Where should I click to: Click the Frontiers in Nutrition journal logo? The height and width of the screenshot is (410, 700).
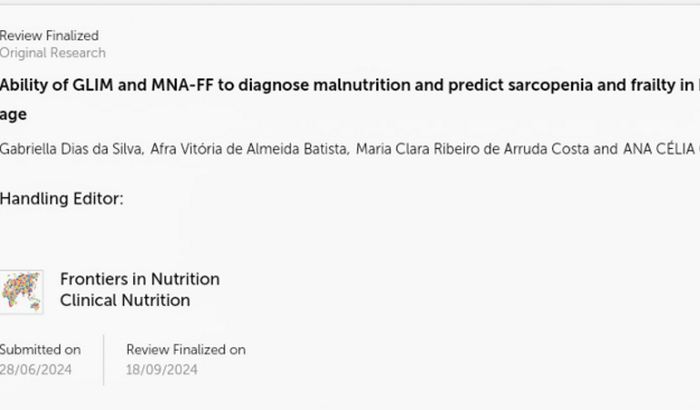point(21,293)
